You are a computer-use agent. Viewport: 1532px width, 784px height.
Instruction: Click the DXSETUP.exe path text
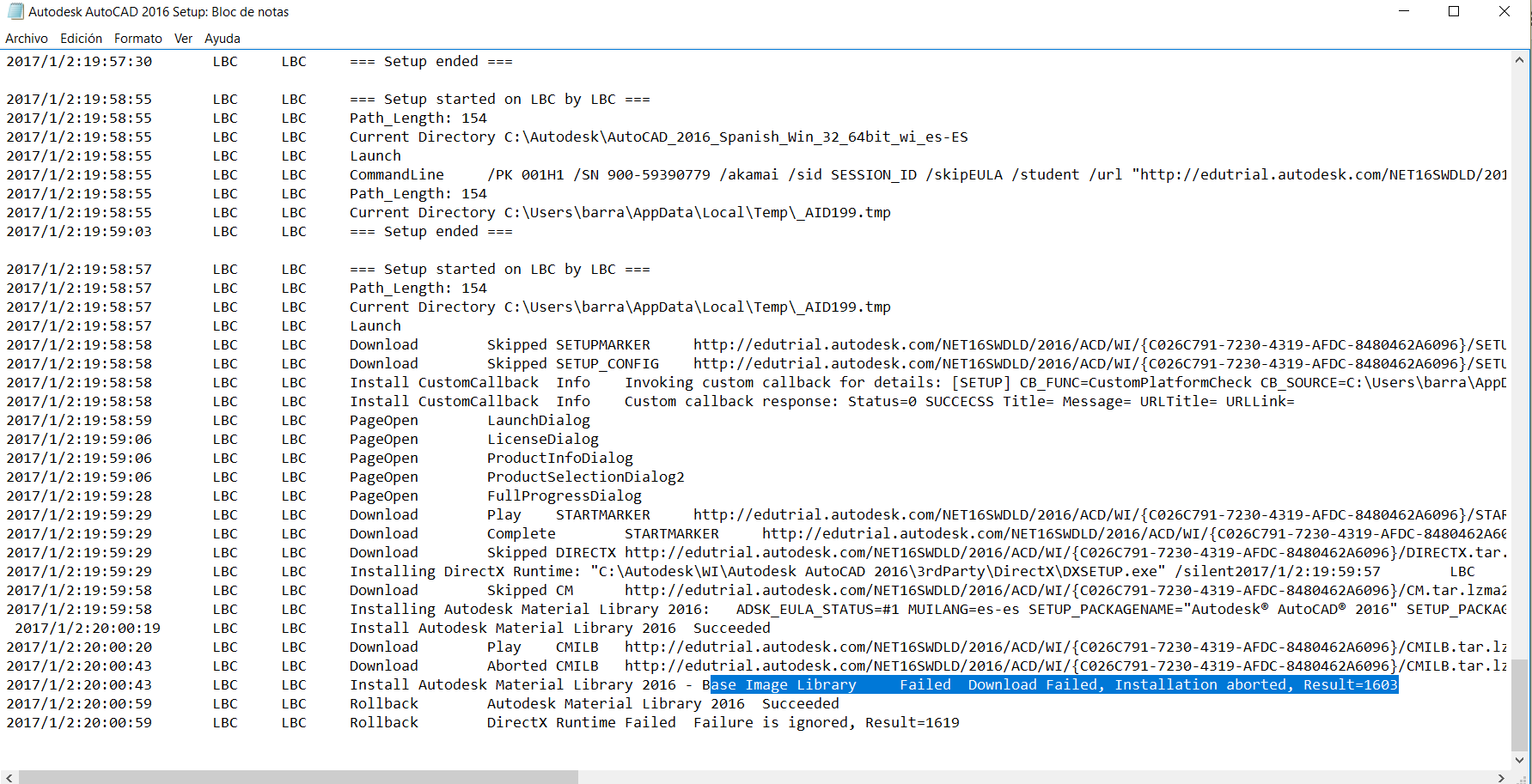tap(878, 572)
